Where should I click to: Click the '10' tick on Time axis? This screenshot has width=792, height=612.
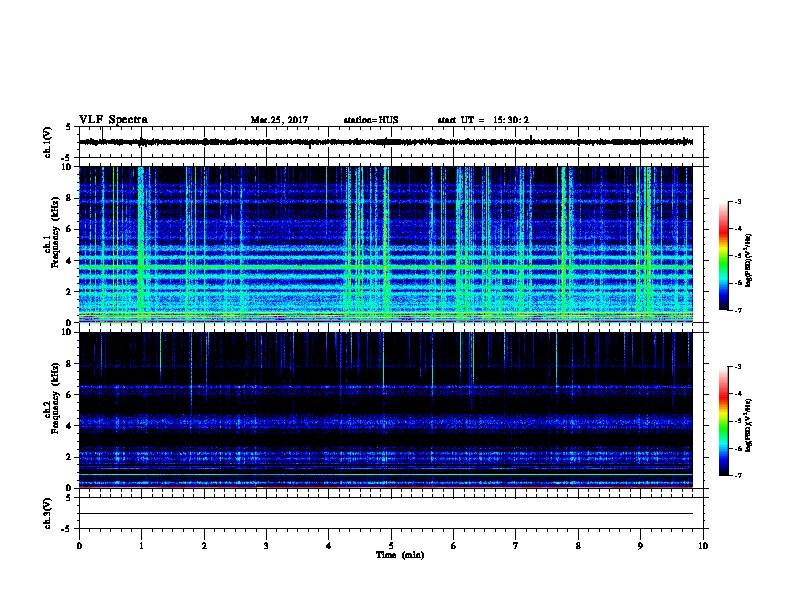[703, 545]
